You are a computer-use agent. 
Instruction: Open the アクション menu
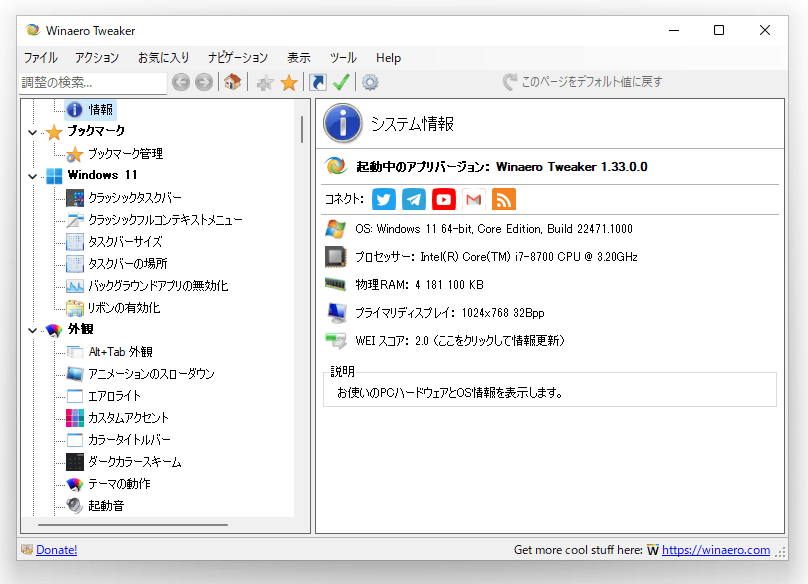click(96, 58)
